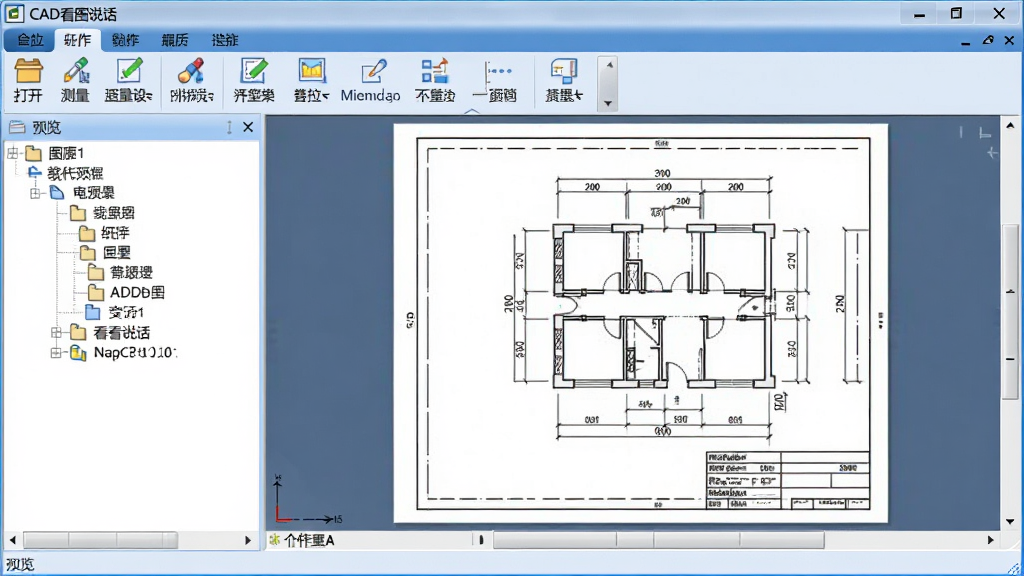Image resolution: width=1024 pixels, height=576 pixels.
Task: Click the horizontal scrollbar under the drawing
Action: click(658, 540)
